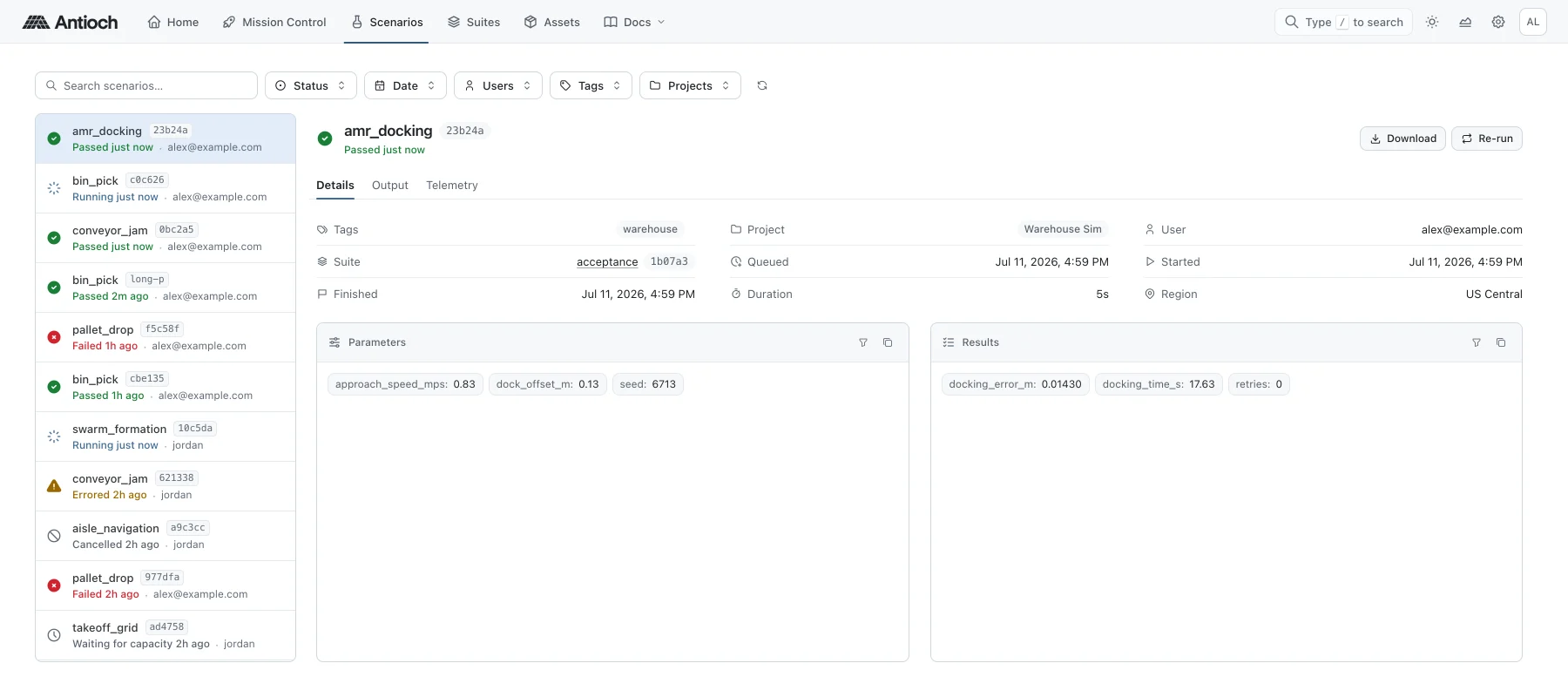The image size is (1568, 697).
Task: Focus the Search scenarios input field
Action: point(146,85)
